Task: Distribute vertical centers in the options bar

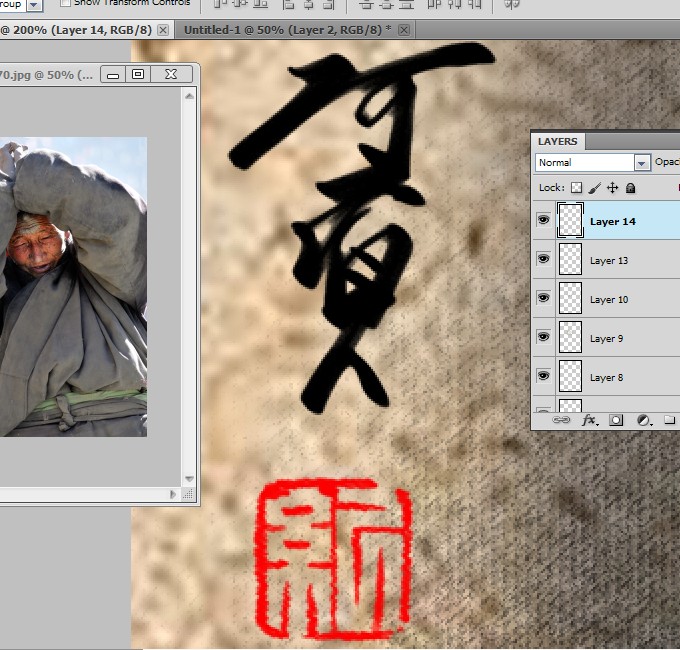Action: tap(386, 4)
